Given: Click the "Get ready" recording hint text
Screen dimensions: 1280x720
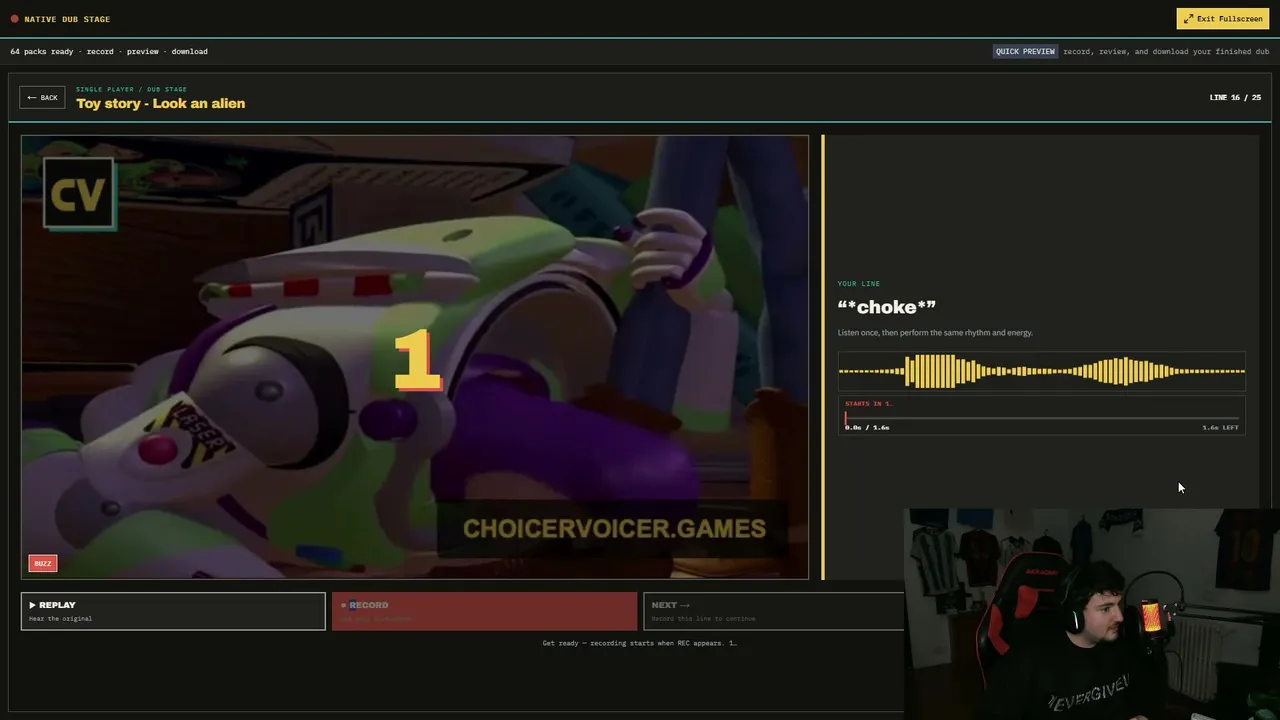Looking at the screenshot, I should coord(640,643).
